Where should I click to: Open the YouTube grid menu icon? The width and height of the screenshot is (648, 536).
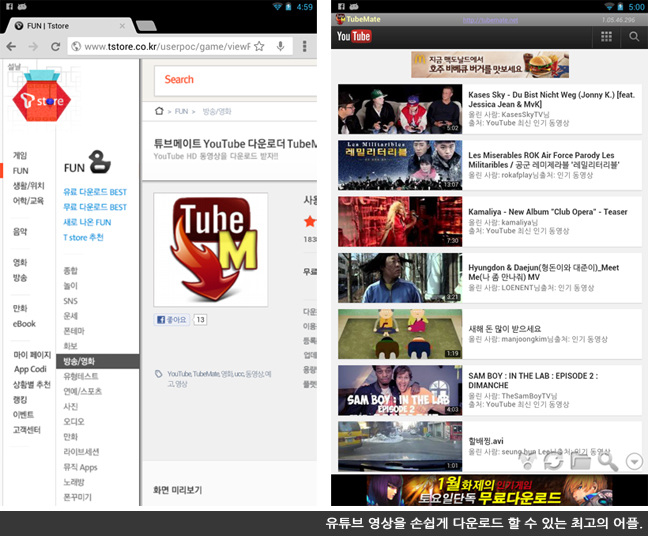click(x=606, y=36)
